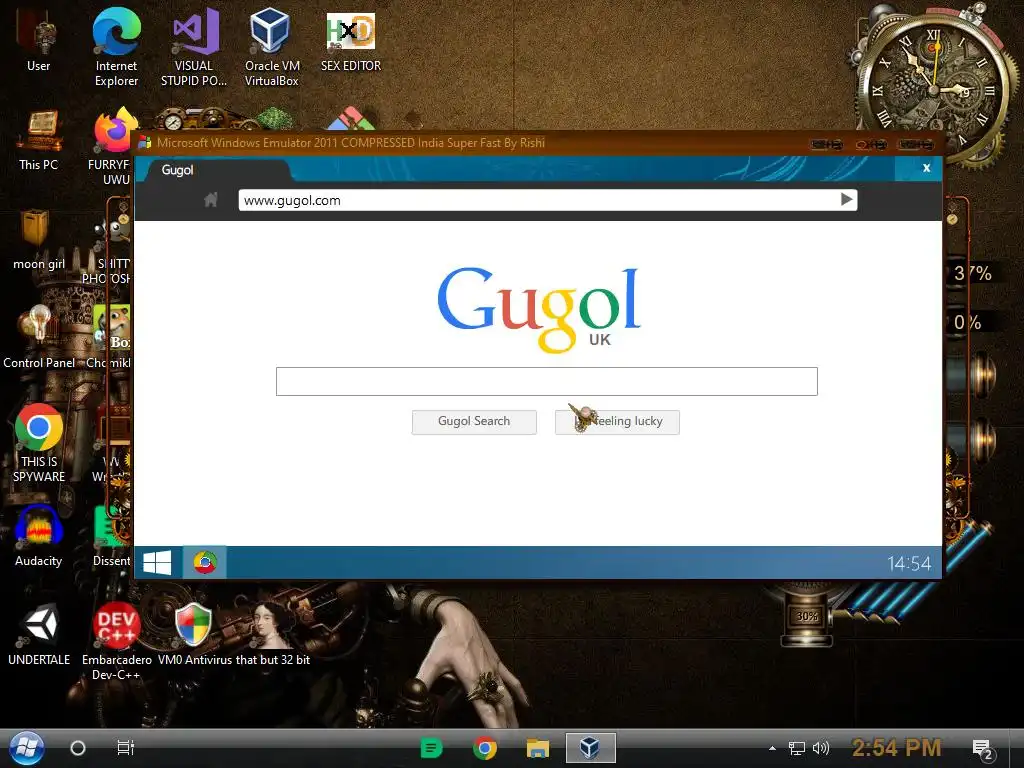The image size is (1024, 768).
Task: Click the Chrome icon in emulator taskbar
Action: pyautogui.click(x=204, y=562)
